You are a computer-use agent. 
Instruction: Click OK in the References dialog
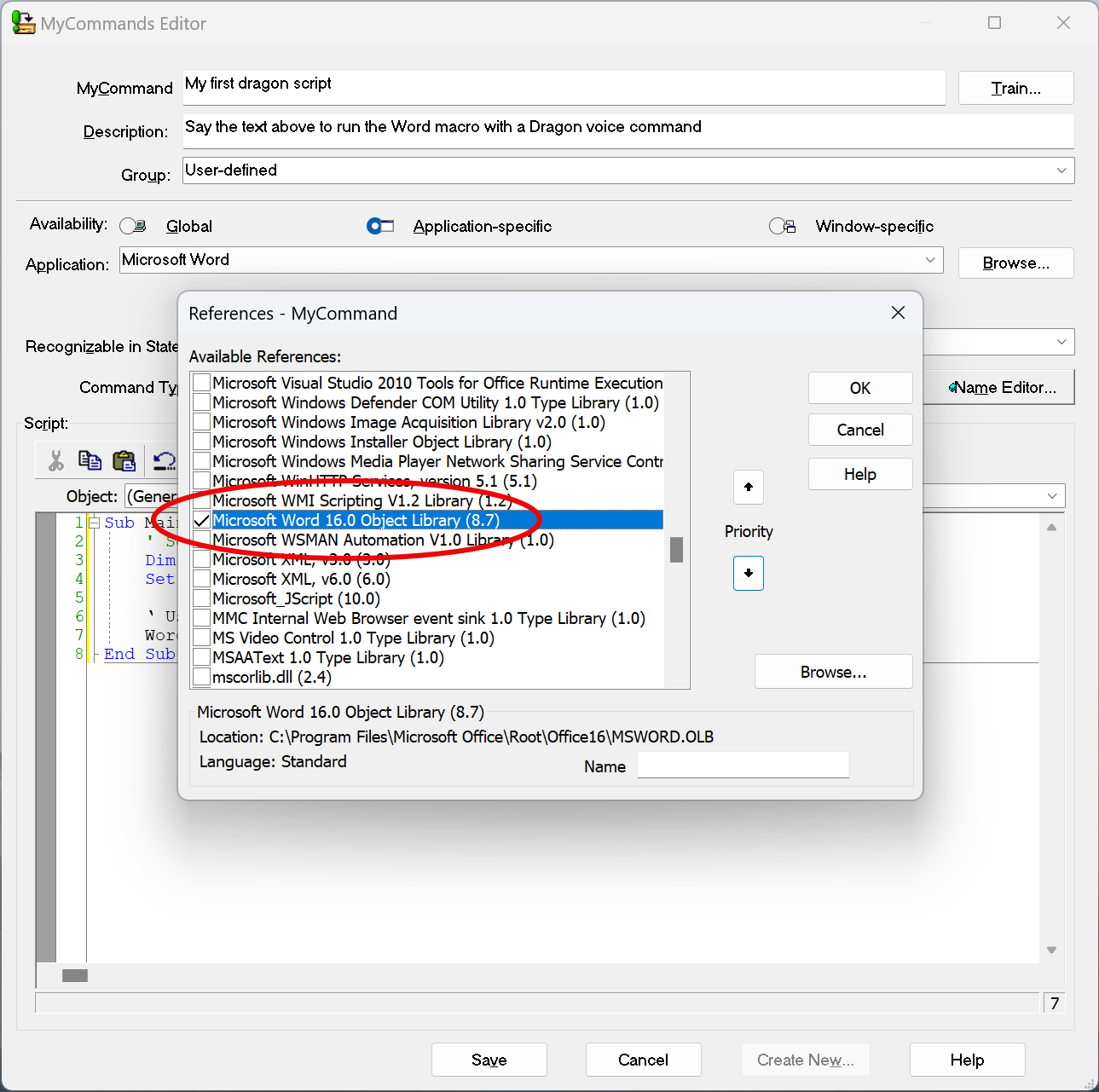860,388
